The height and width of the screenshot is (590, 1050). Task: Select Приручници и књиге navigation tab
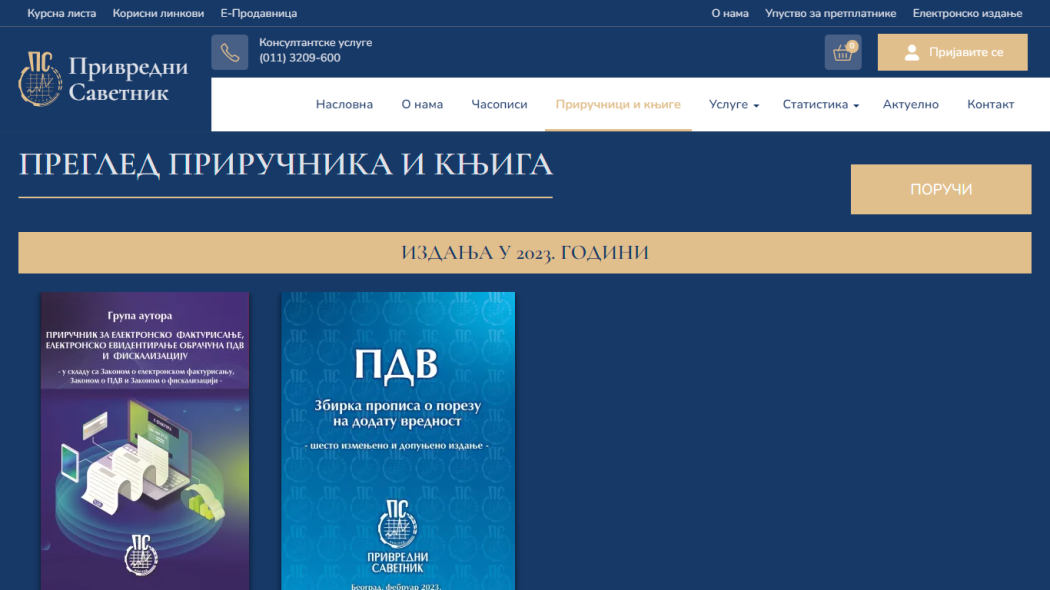[618, 104]
